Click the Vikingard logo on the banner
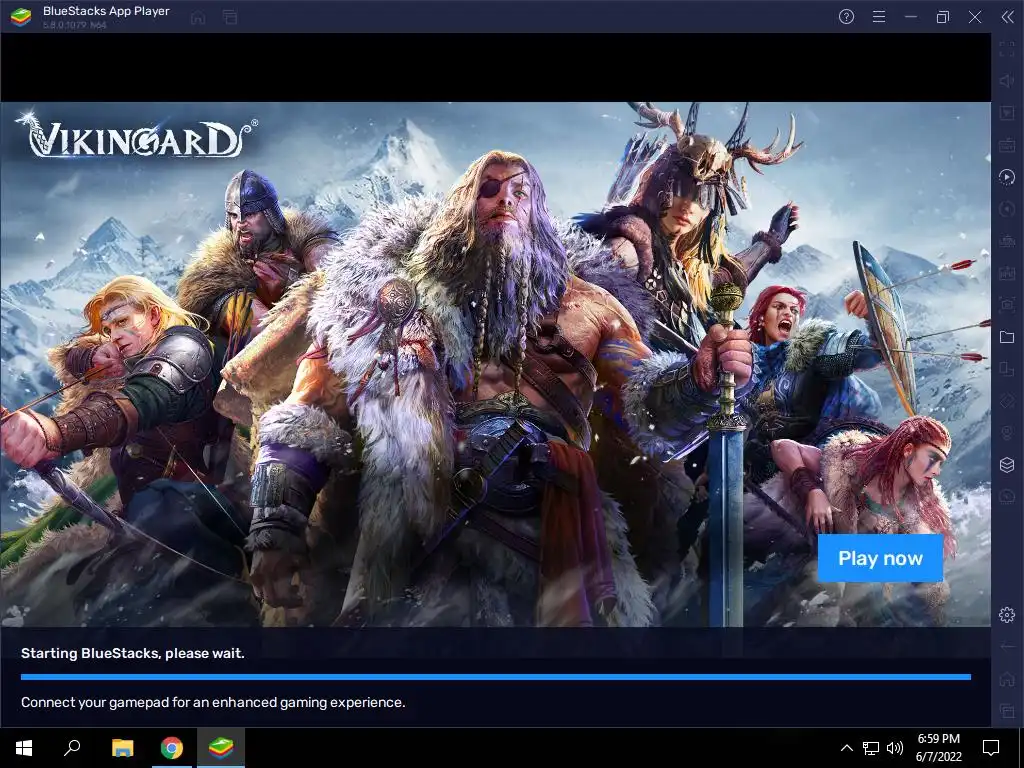 click(137, 136)
